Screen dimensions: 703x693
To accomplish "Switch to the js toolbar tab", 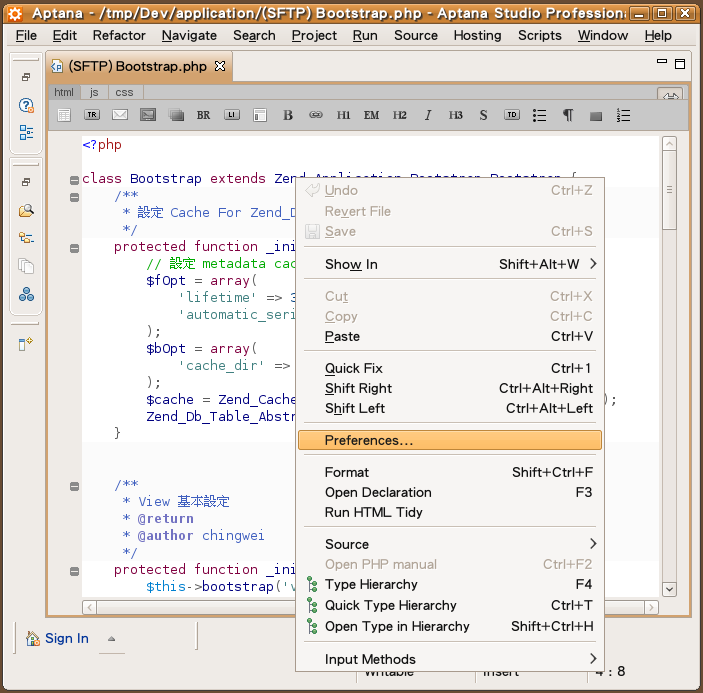I will (x=94, y=92).
